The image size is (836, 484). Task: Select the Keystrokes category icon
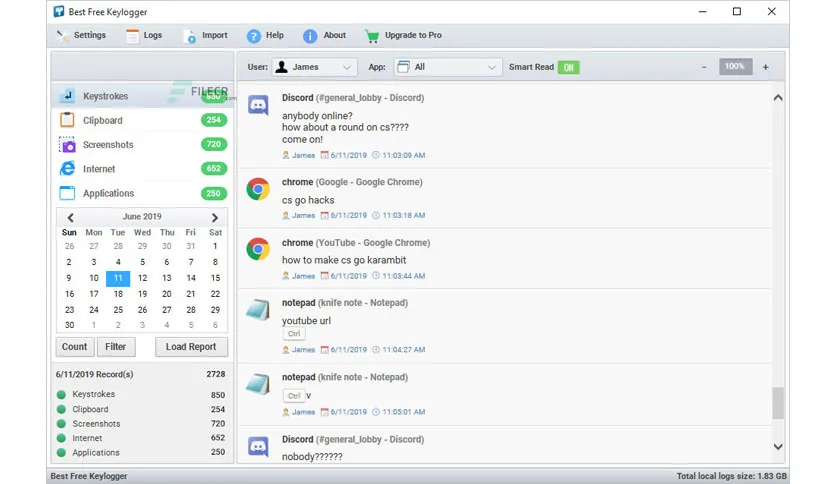pos(67,96)
